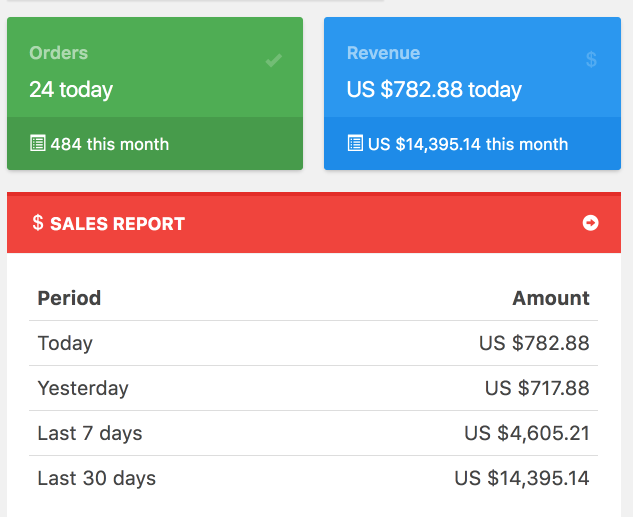Image resolution: width=633 pixels, height=517 pixels.
Task: Select the Yesterday row label
Action: pyautogui.click(x=83, y=388)
